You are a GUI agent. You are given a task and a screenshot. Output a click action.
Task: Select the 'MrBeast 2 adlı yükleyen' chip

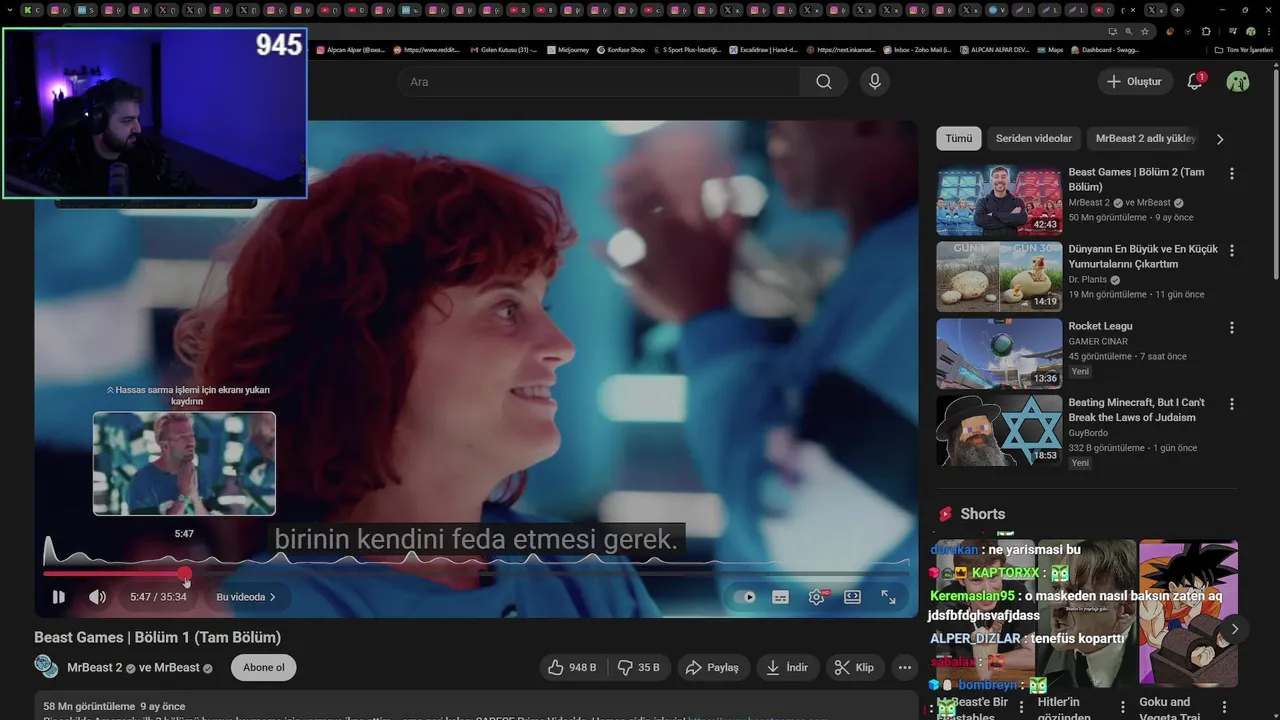pos(1145,139)
